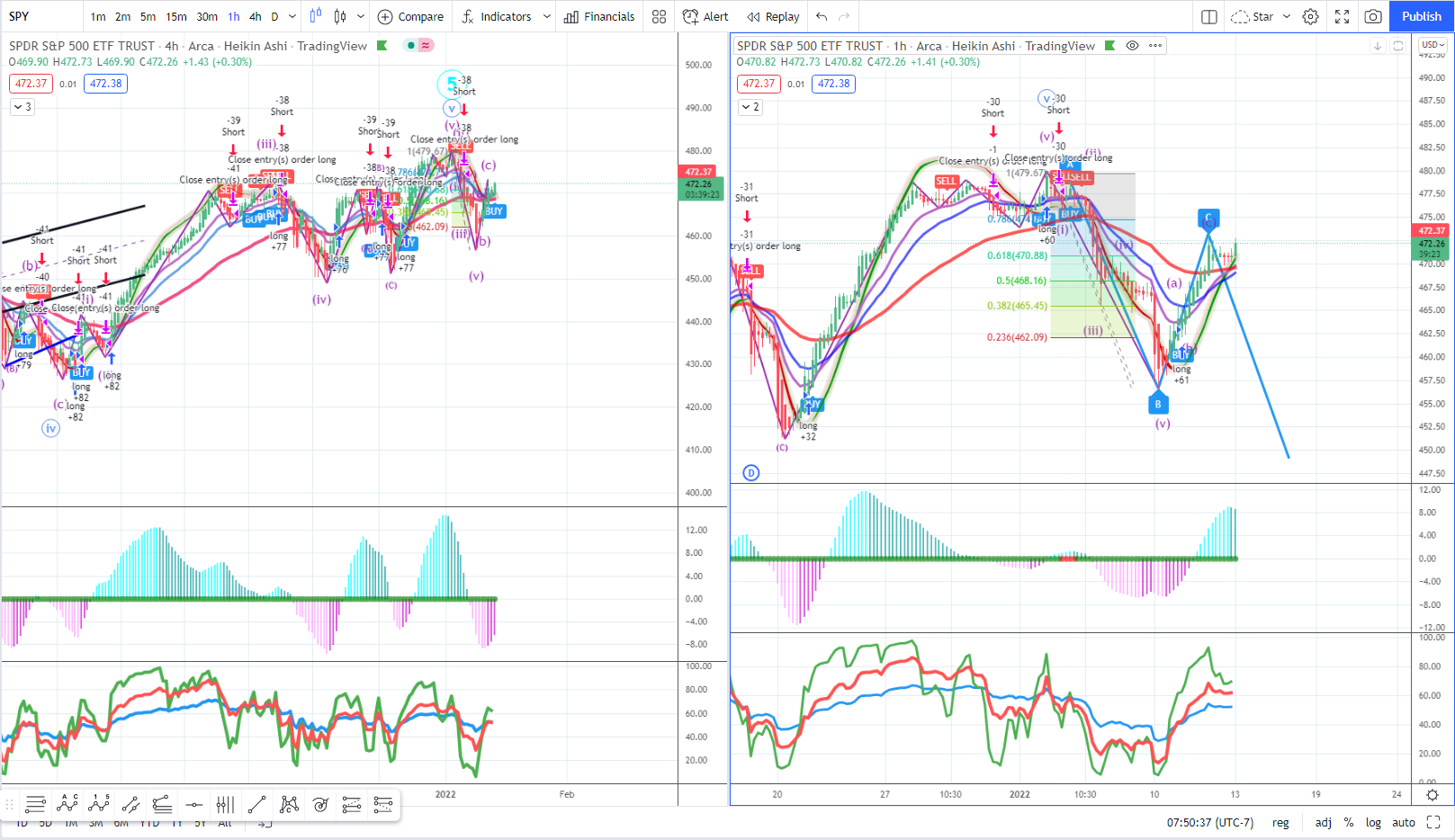Select the horizontal levels drawing tool
1455x840 pixels.
[36, 804]
